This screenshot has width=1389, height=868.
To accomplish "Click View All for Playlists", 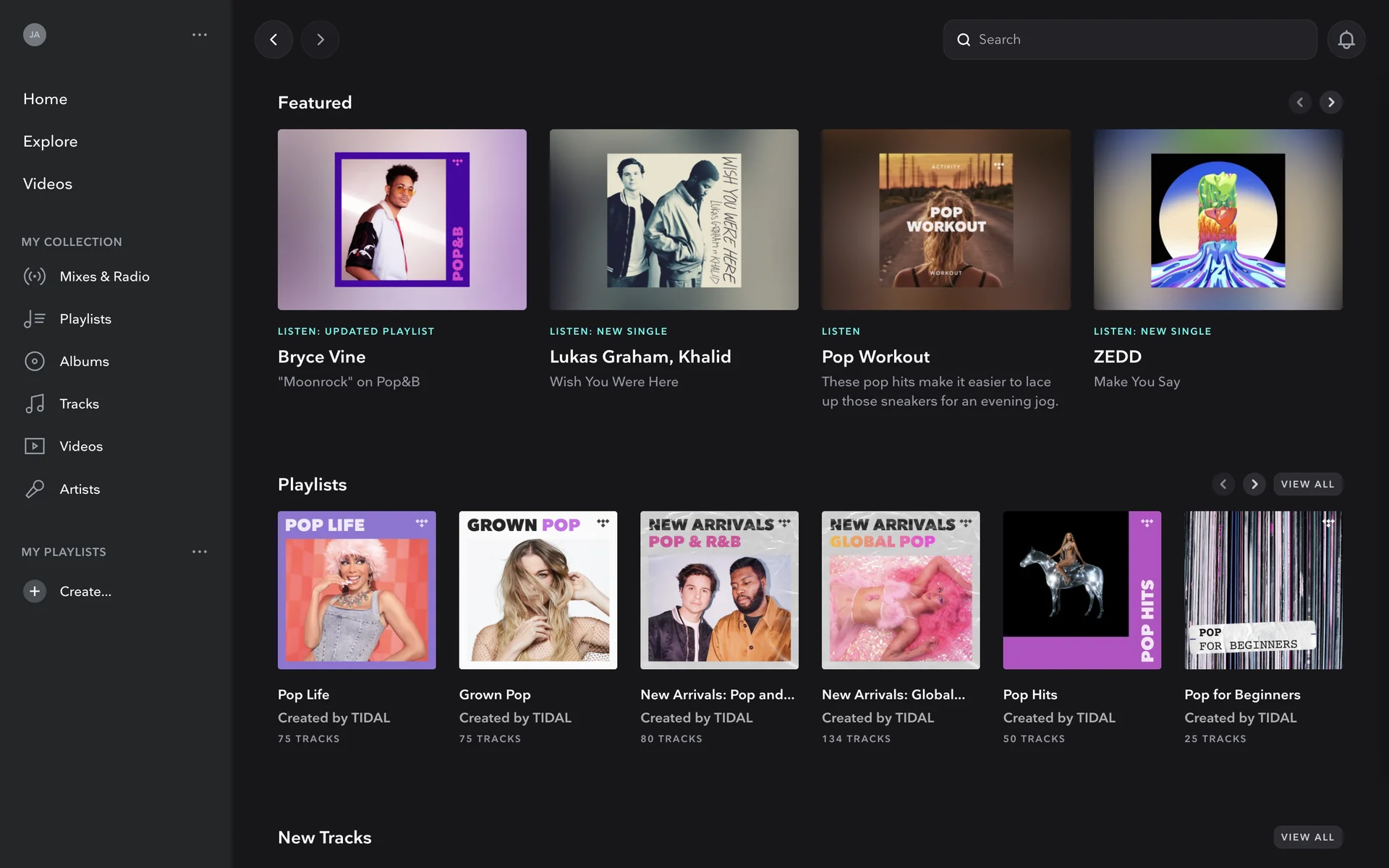I will (1307, 484).
